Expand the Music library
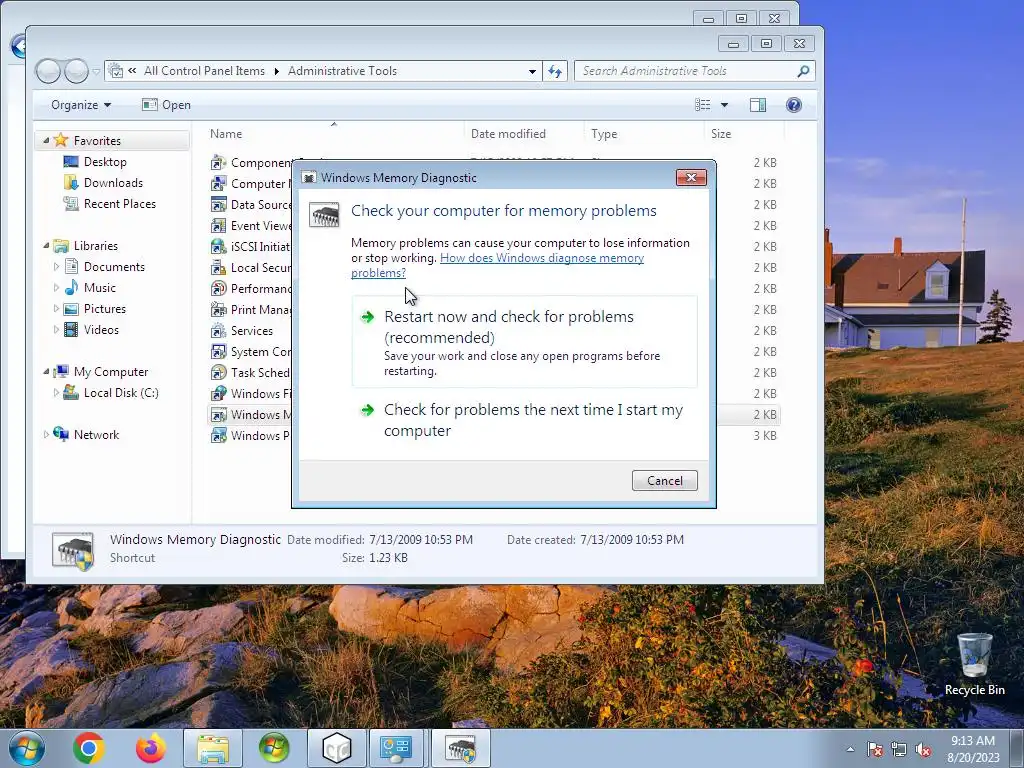 coord(56,287)
